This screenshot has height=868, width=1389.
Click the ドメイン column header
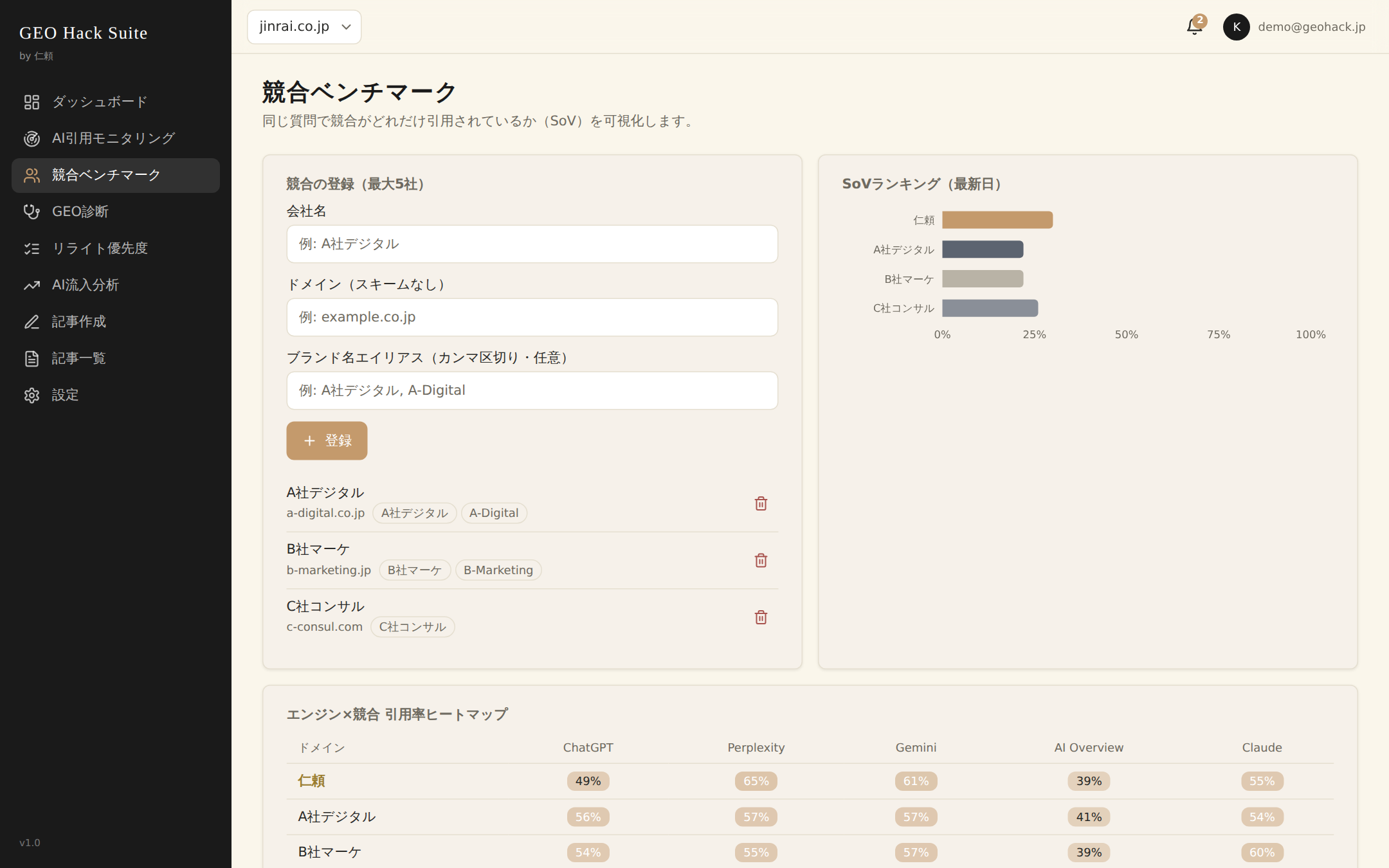tap(322, 748)
